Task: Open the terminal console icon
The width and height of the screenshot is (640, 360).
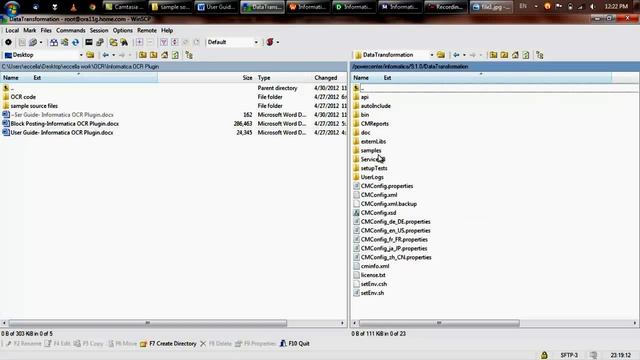Action: click(89, 42)
